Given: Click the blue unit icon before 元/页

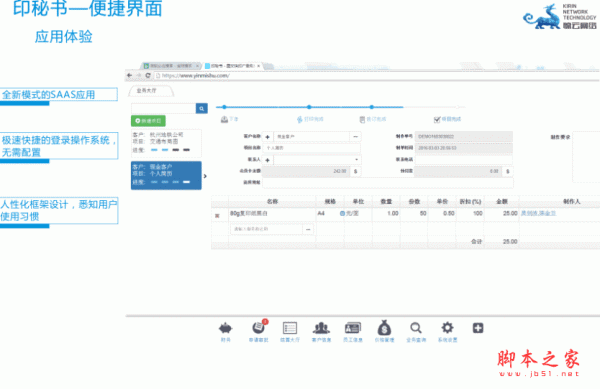Looking at the screenshot, I should 342,213.
